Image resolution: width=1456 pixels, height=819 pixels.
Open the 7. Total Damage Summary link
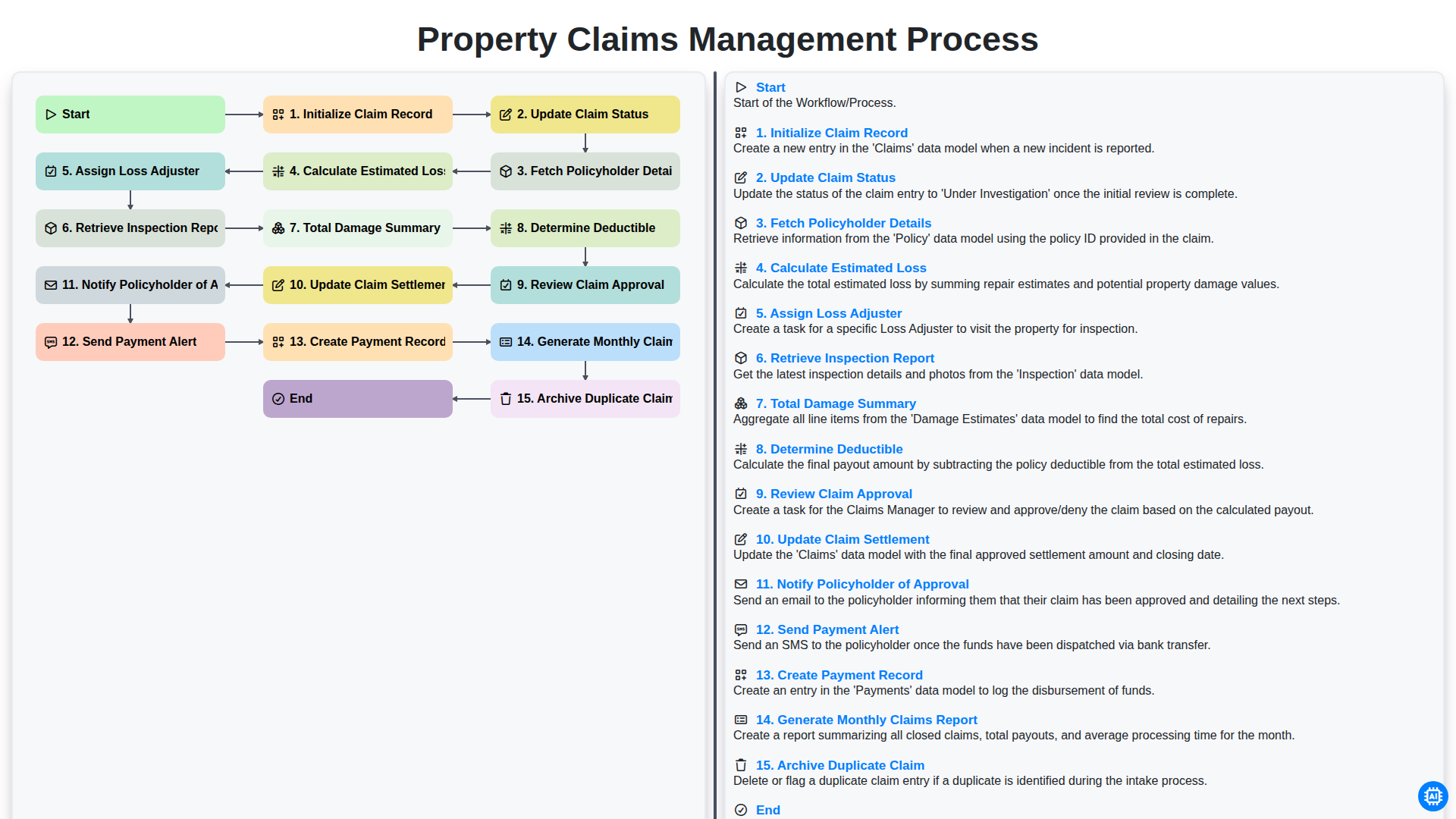click(x=836, y=403)
